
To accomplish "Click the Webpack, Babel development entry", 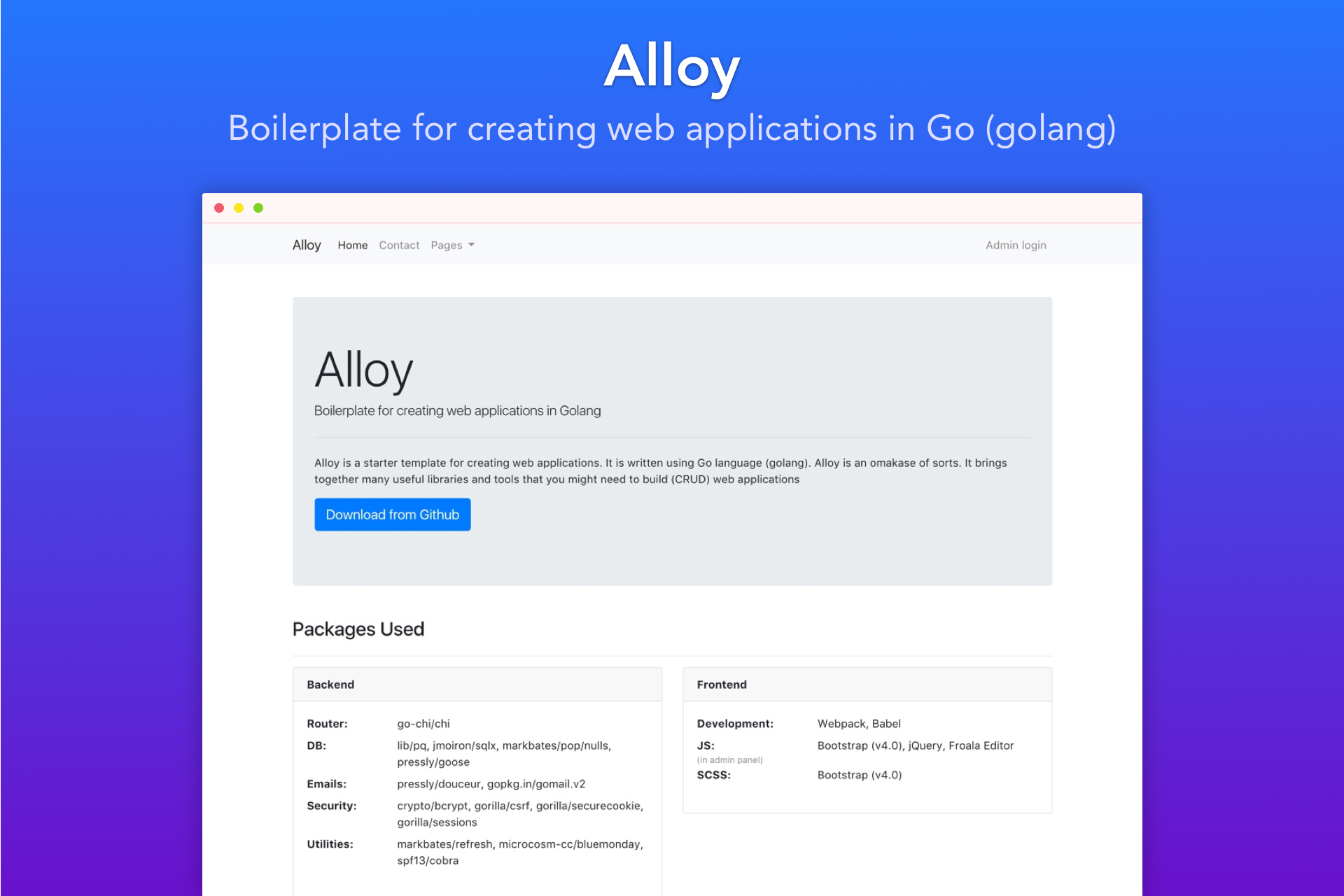I will pos(859,724).
